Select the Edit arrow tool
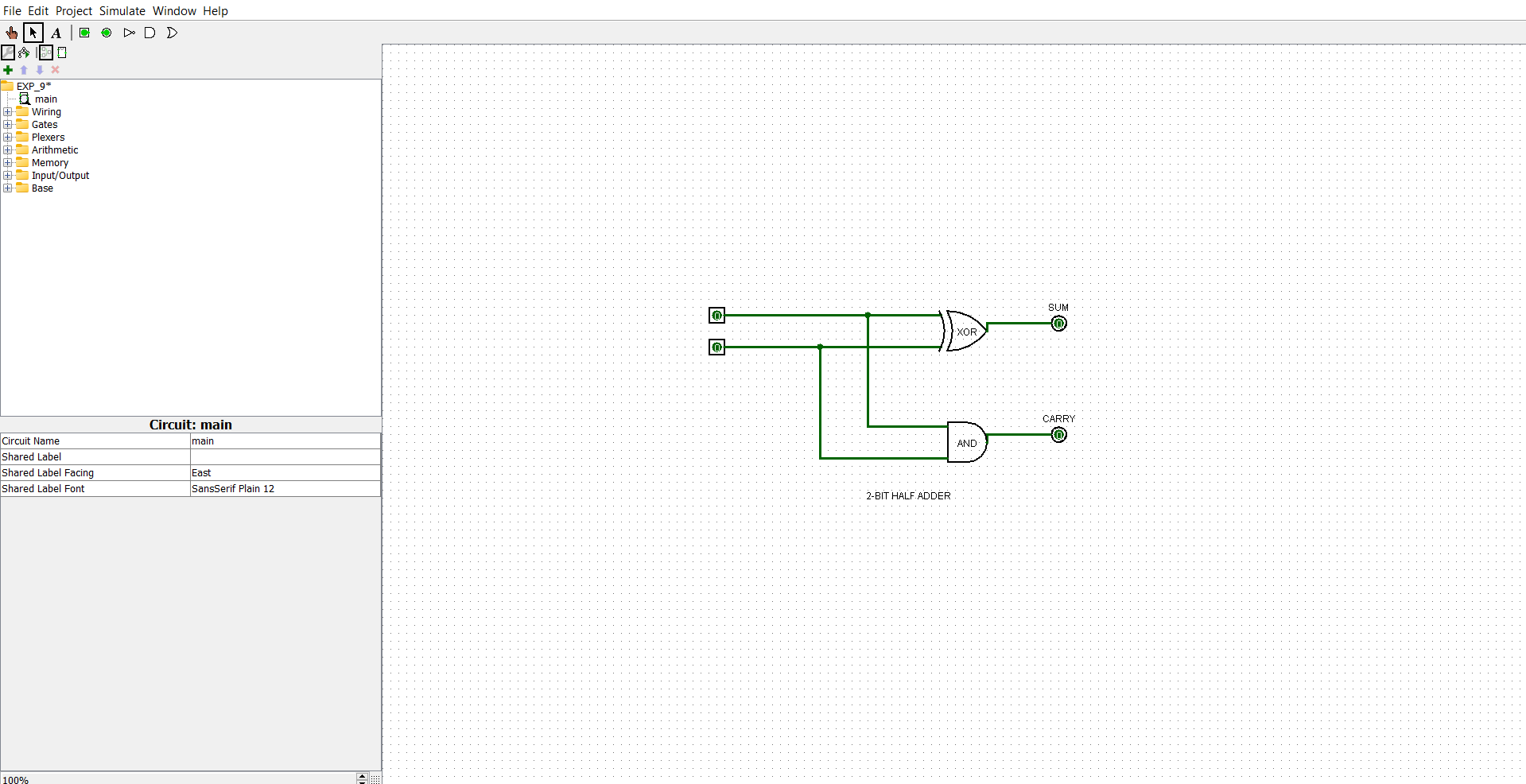This screenshot has height=784, width=1526. (x=33, y=33)
